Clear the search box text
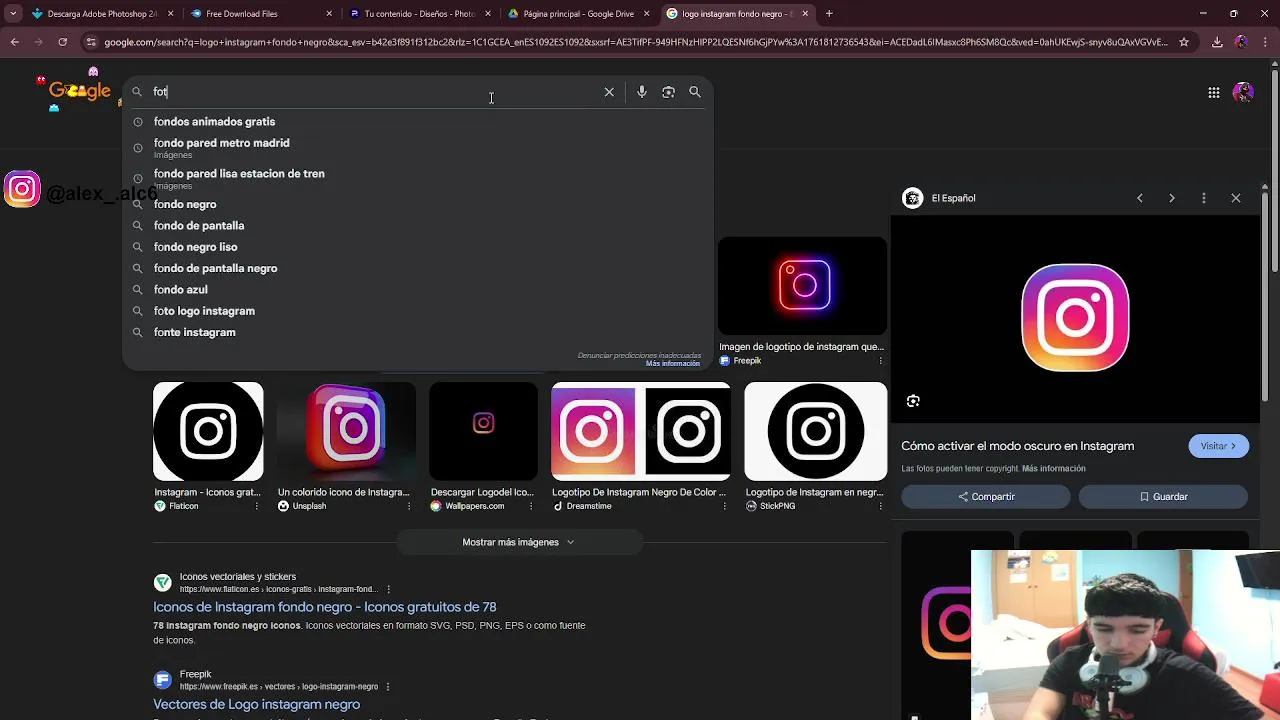 609,92
